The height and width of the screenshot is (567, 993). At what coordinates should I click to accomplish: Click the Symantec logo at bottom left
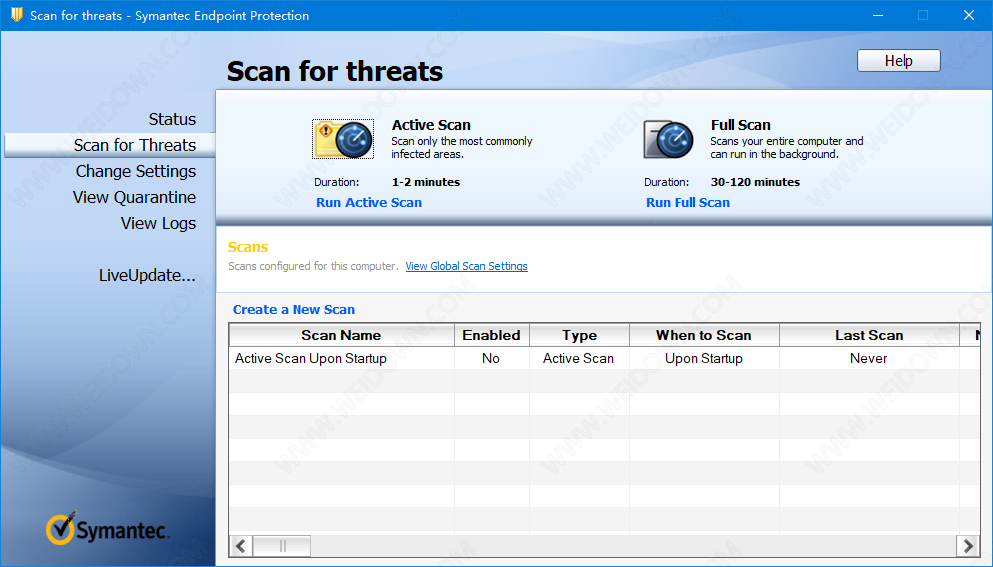point(108,528)
